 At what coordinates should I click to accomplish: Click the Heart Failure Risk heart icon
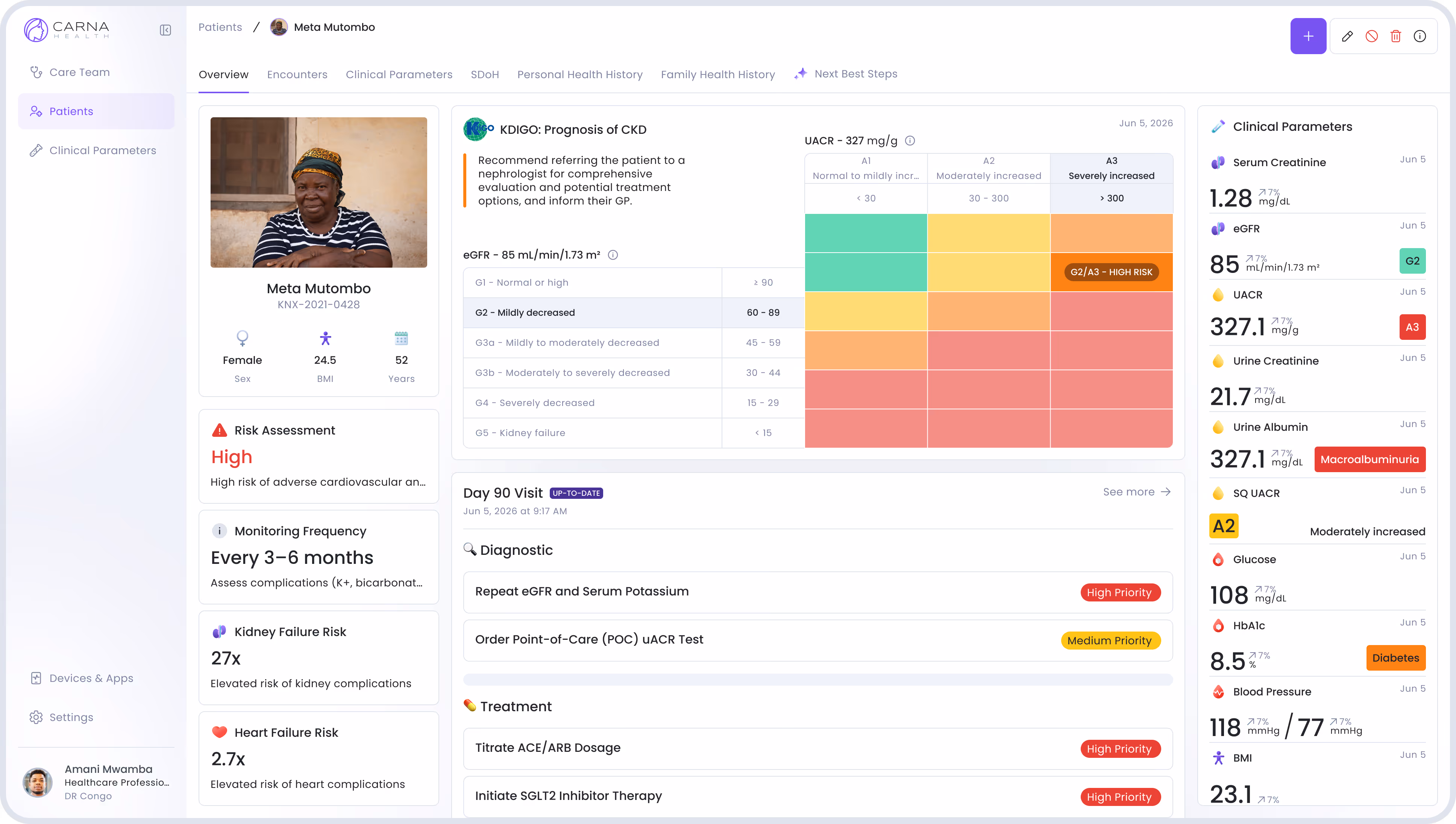[x=219, y=732]
